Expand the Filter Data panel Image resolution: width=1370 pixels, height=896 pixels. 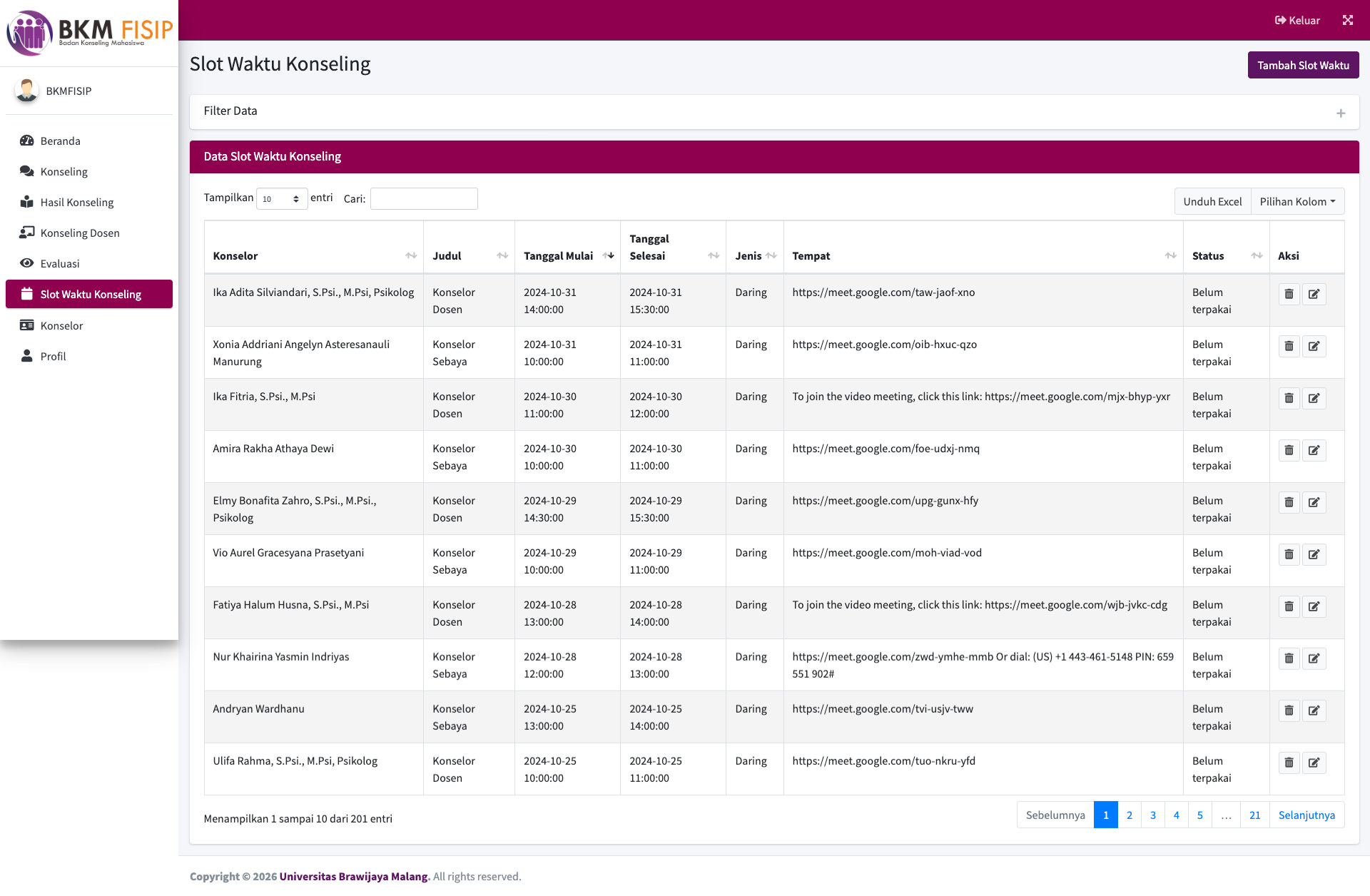point(1341,113)
